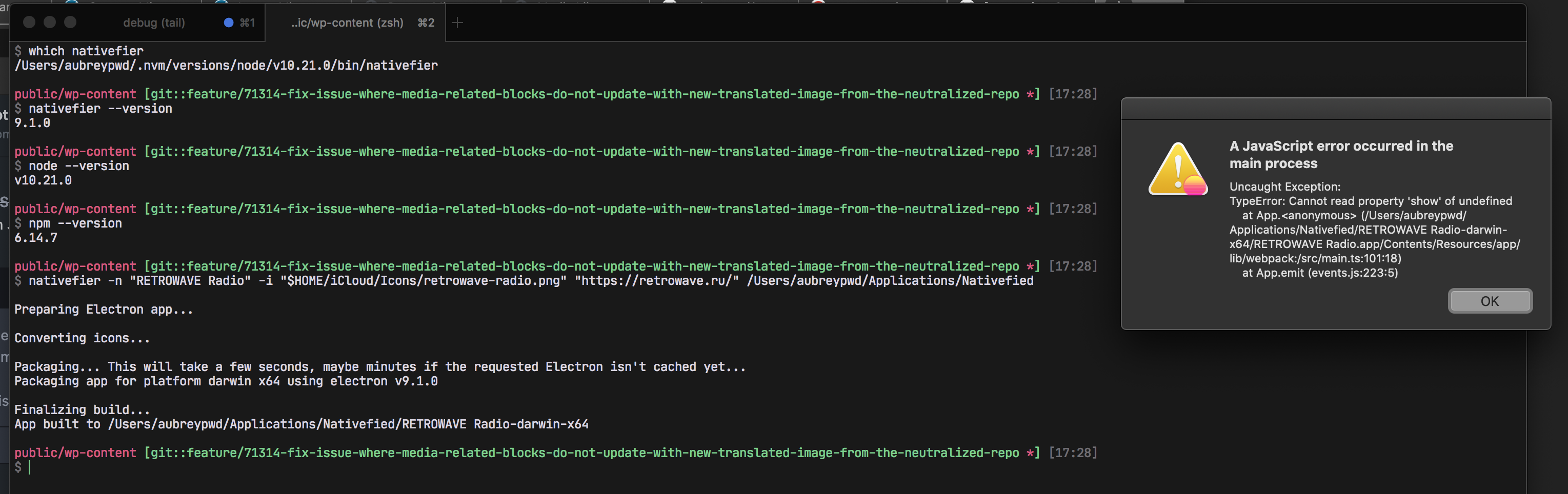Place cursor at the final empty $ prompt
The width and height of the screenshot is (1568, 494).
29,467
